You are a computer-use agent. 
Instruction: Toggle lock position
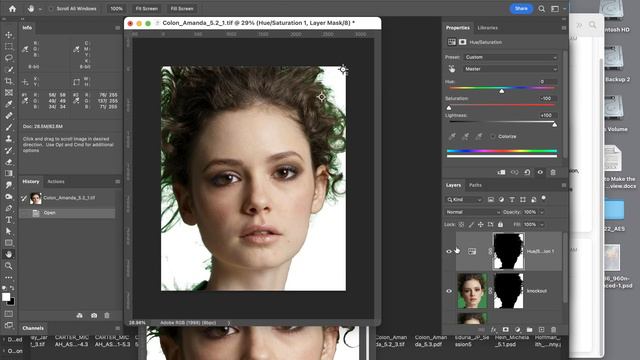click(480, 224)
